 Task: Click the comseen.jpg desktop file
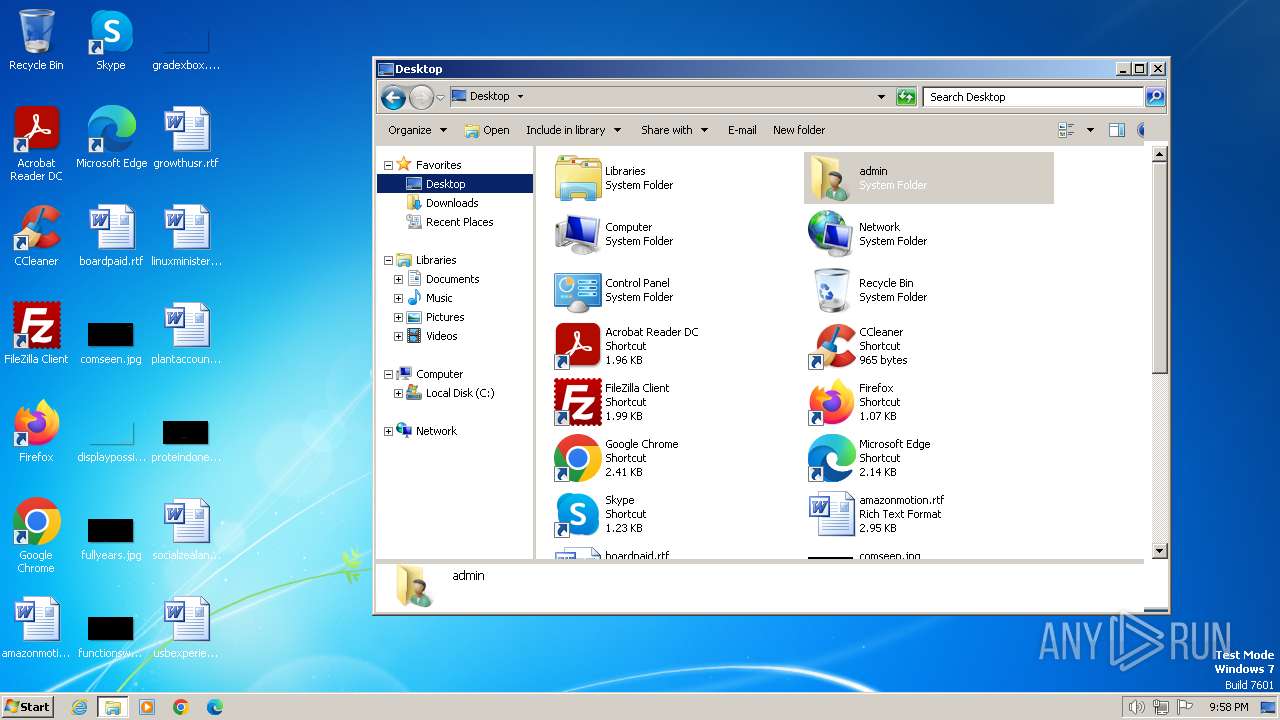pyautogui.click(x=111, y=340)
